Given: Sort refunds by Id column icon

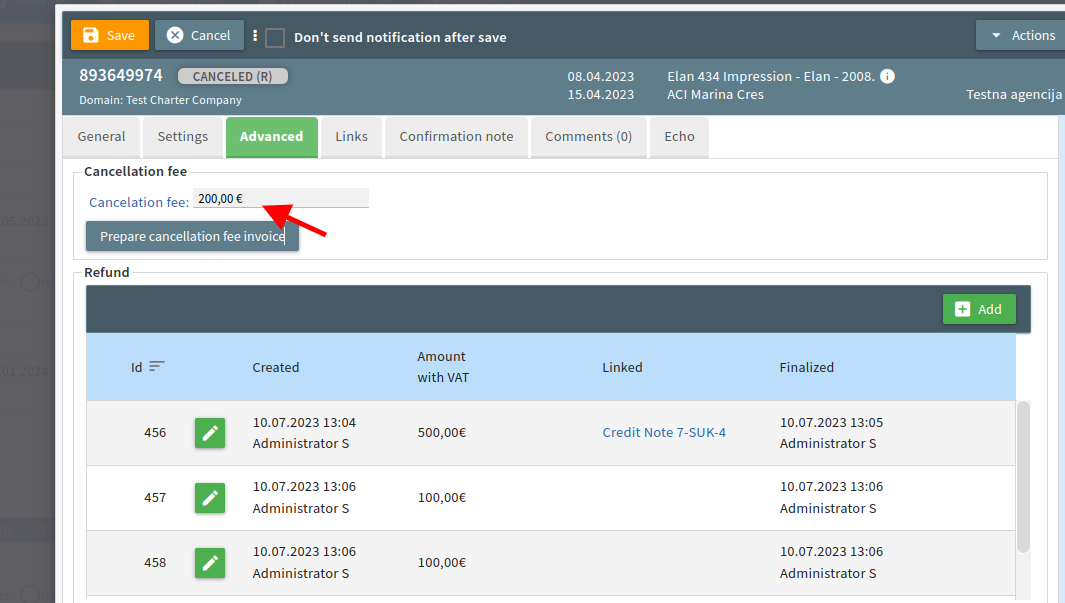Looking at the screenshot, I should [157, 366].
